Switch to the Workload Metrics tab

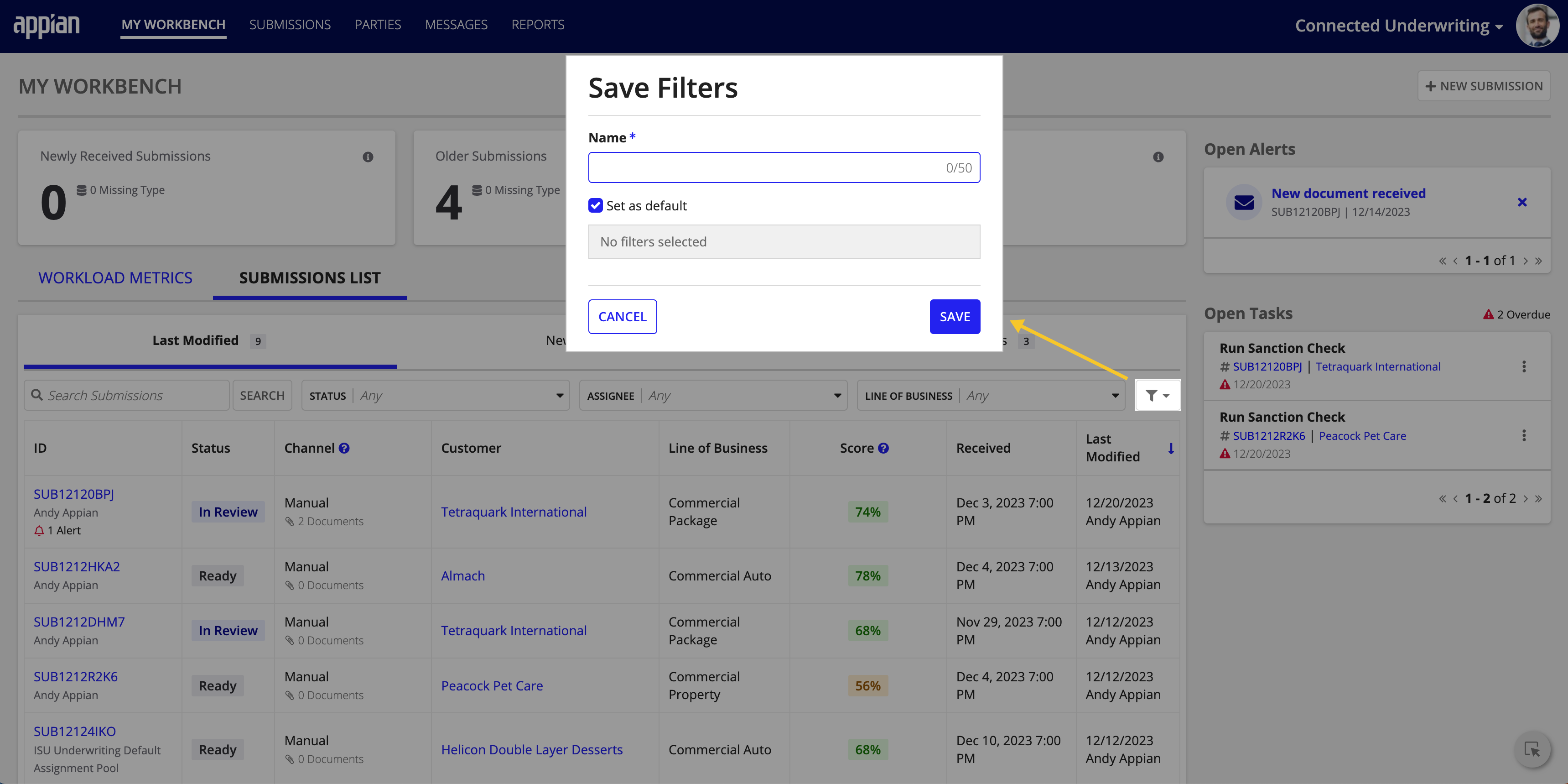115,278
